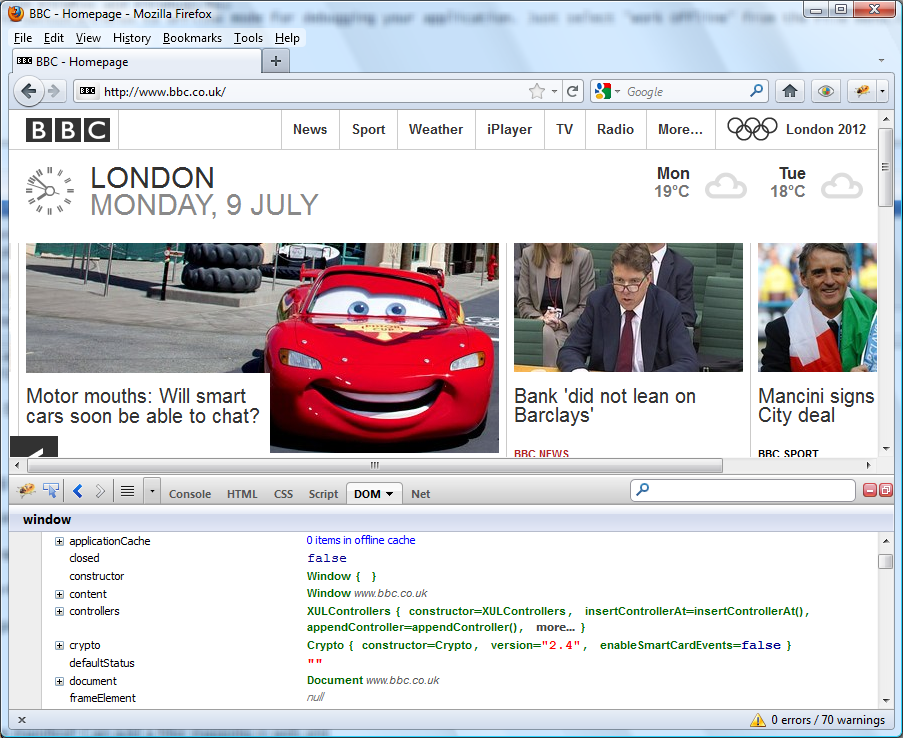The height and width of the screenshot is (738, 903).
Task: Click the Firebug search magnifier icon
Action: point(643,490)
